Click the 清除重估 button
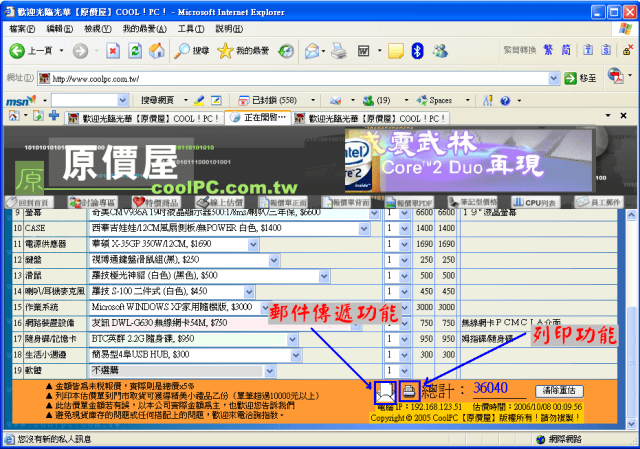Viewport: 640px width, 449px height. (559, 391)
